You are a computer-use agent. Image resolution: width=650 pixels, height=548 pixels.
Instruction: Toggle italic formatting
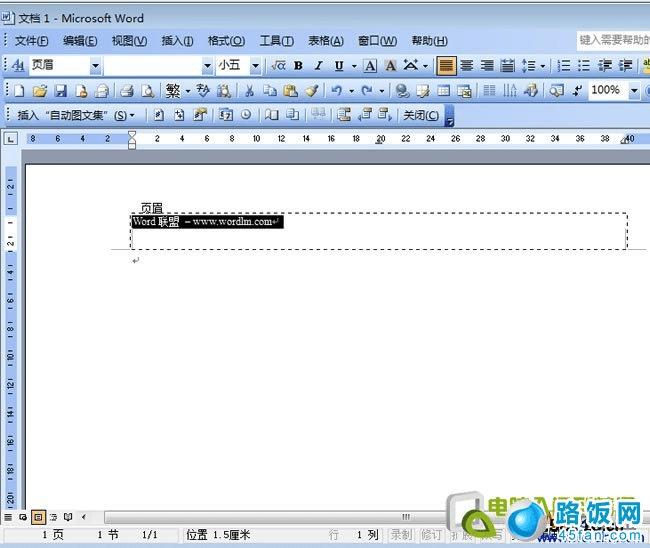[318, 66]
